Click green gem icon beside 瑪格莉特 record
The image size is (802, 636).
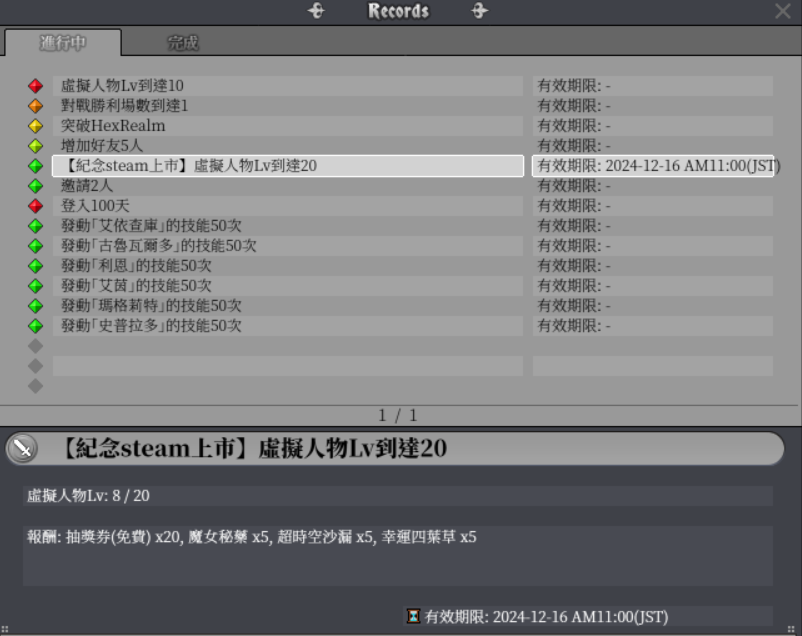(35, 305)
